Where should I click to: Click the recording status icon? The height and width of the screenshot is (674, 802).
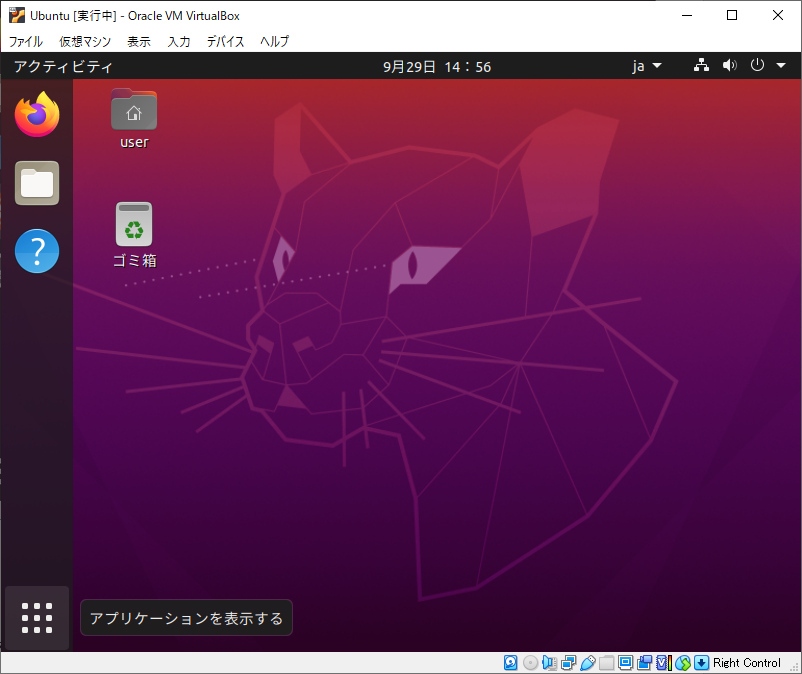click(644, 663)
